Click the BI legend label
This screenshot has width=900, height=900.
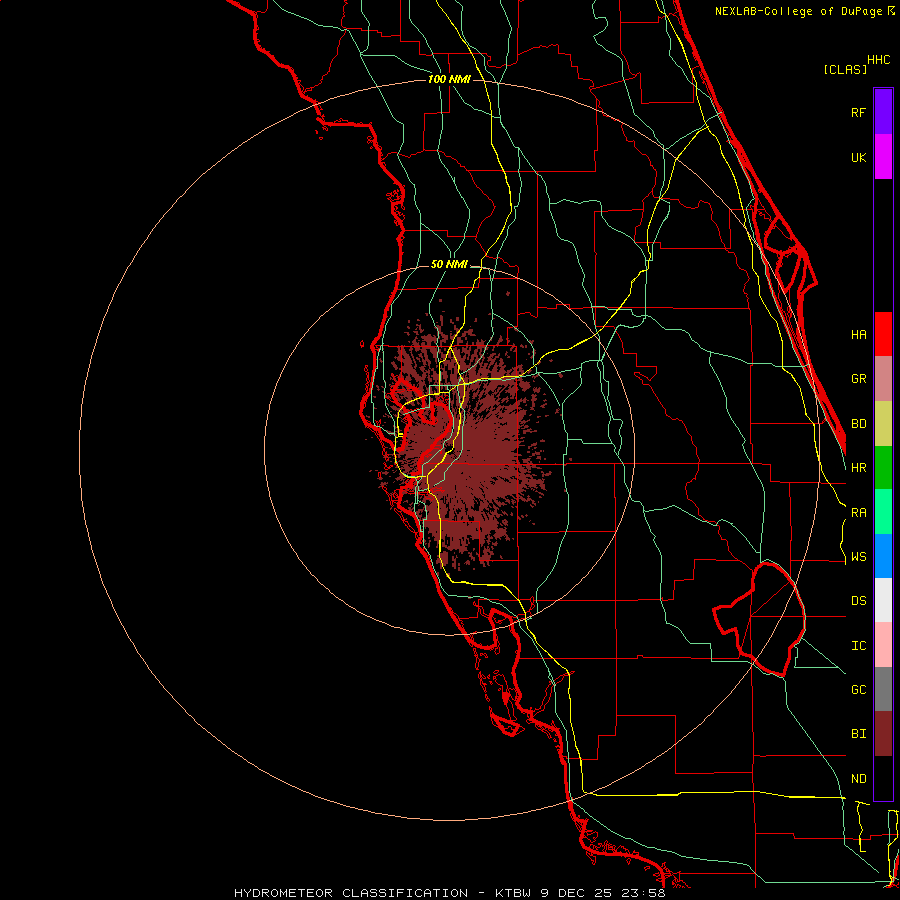pos(859,734)
